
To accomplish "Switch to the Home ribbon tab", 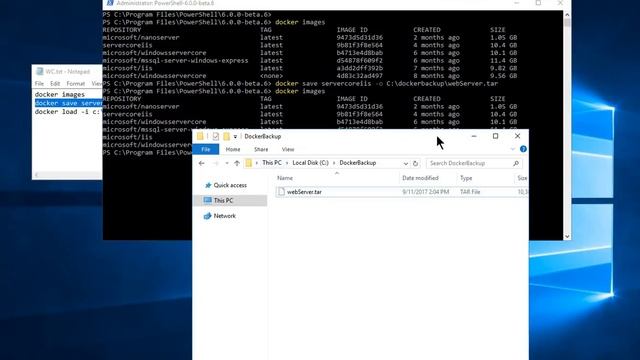I will (x=233, y=149).
